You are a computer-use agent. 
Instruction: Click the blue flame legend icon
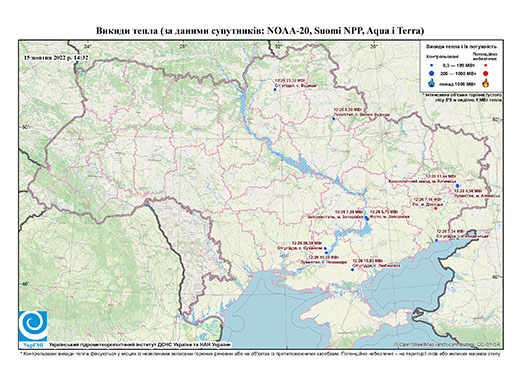coord(431,83)
